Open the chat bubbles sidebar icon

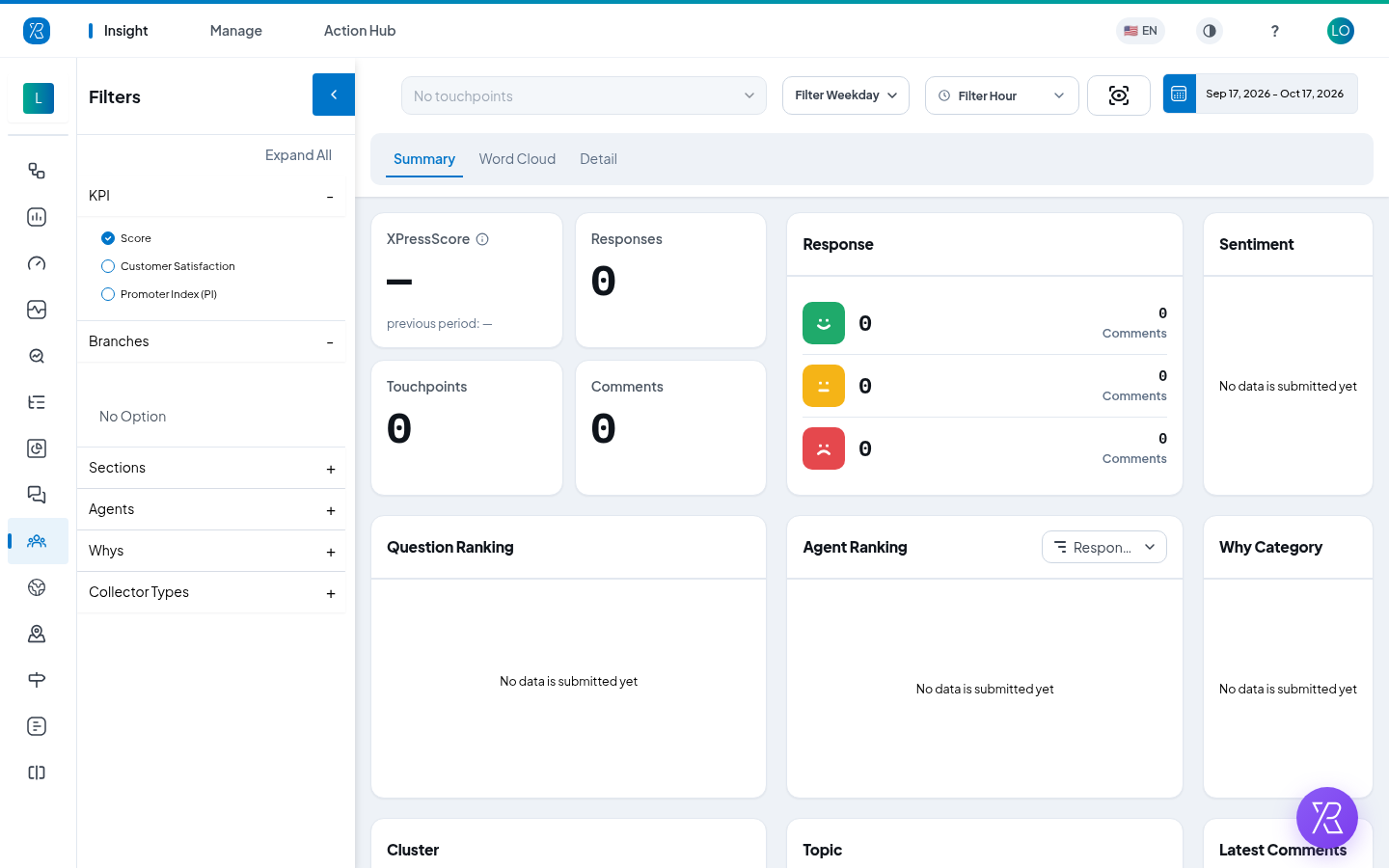[37, 495]
